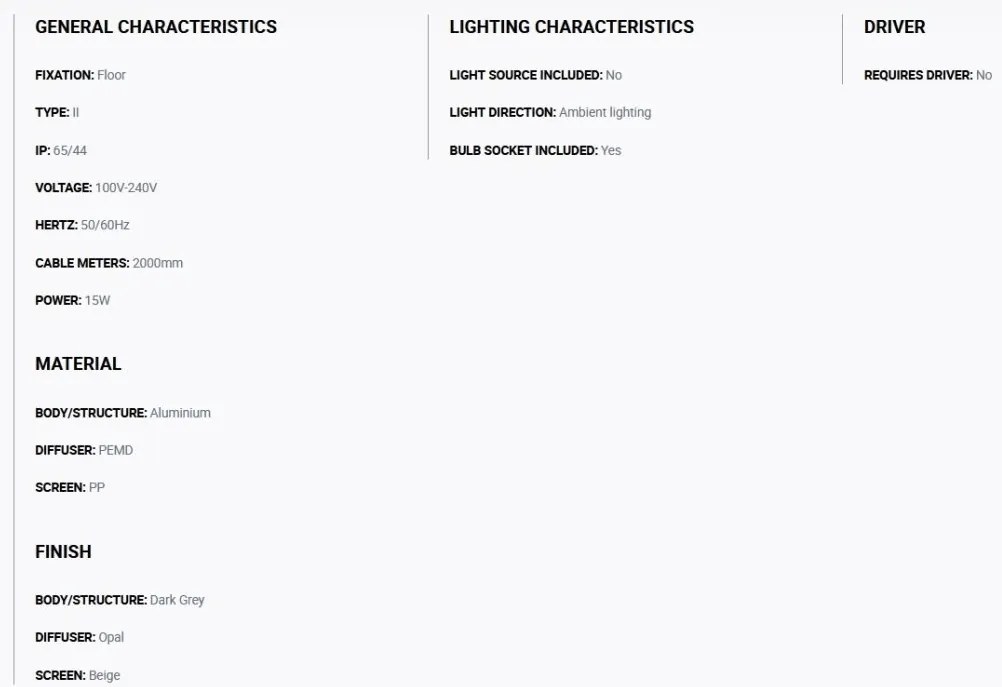The image size is (1002, 687).
Task: Click the Requires Driver: No entry
Action: [928, 75]
